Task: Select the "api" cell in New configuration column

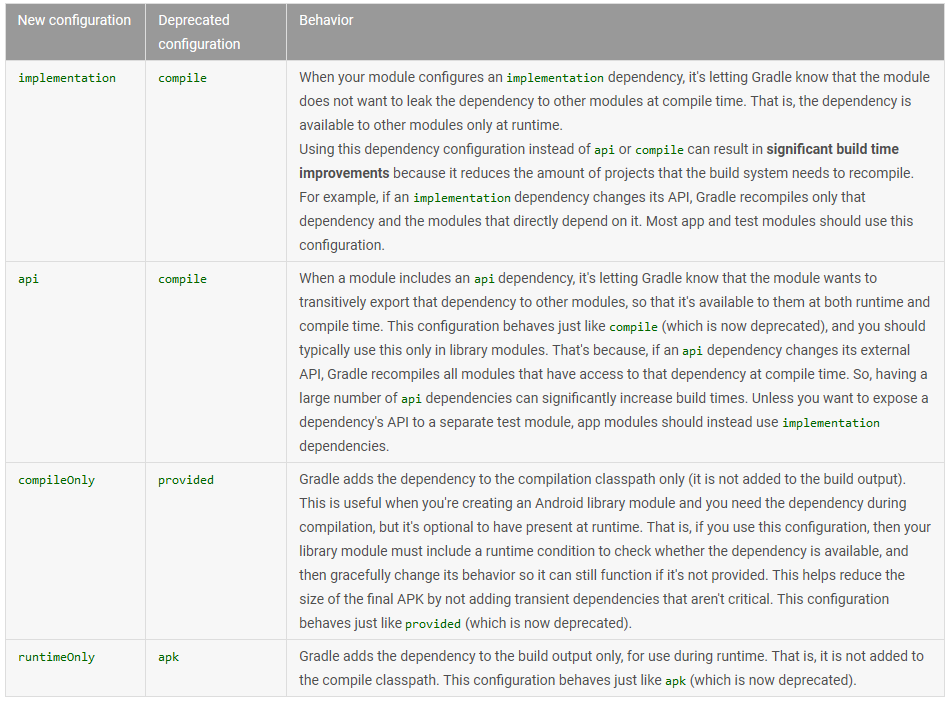Action: tap(28, 279)
